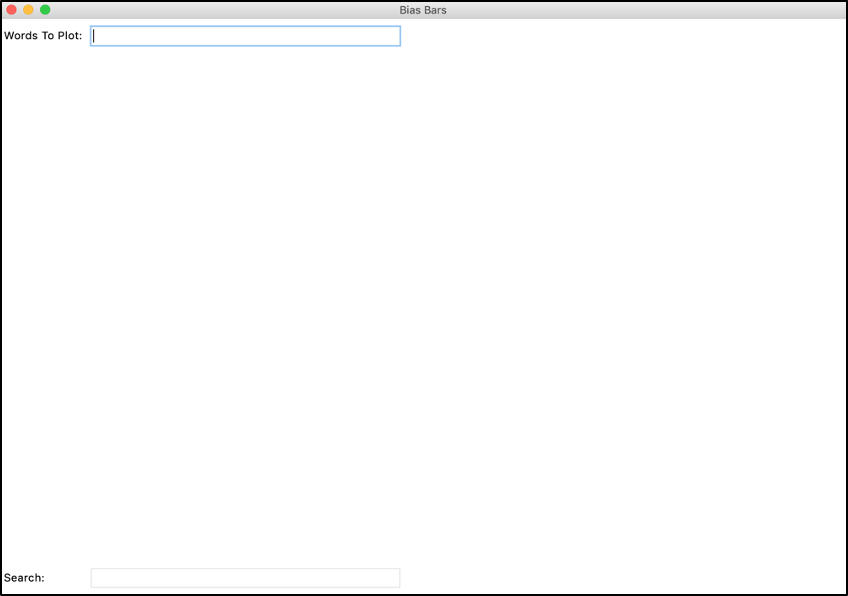Click the word "Words" in the top label

pyautogui.click(x=21, y=37)
